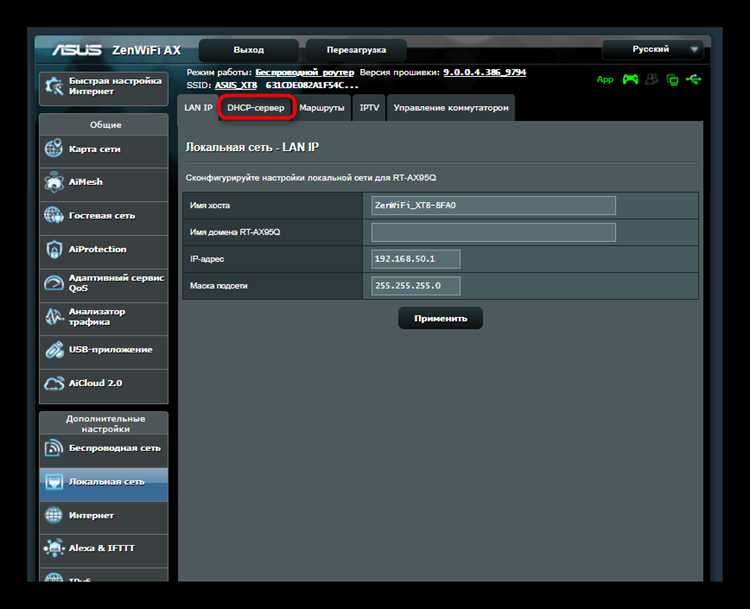Click the USB application icon
Image resolution: width=750 pixels, height=609 pixels.
click(x=54, y=350)
